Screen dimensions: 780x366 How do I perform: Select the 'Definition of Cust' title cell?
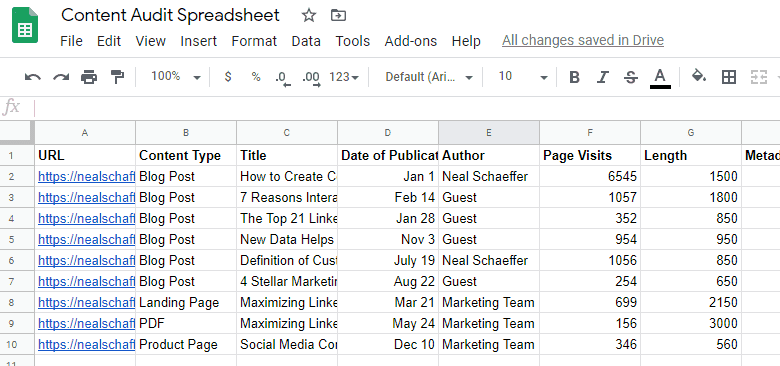pos(287,261)
